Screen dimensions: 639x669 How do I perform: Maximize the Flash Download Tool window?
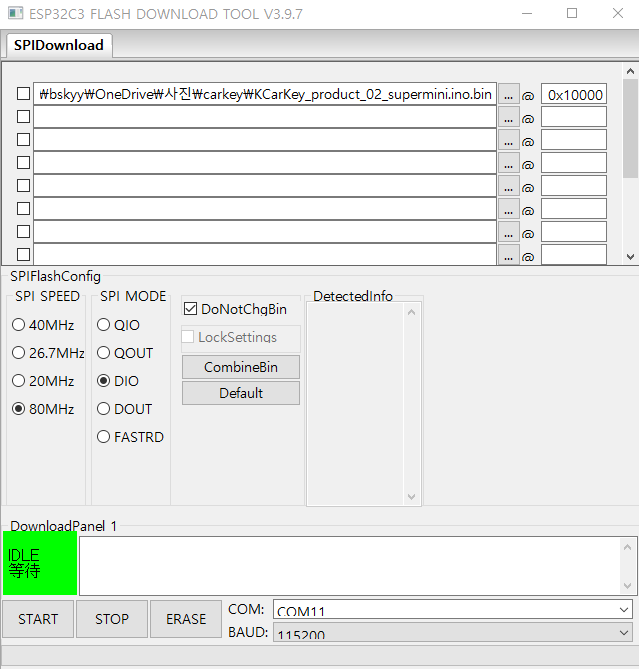pyautogui.click(x=572, y=14)
